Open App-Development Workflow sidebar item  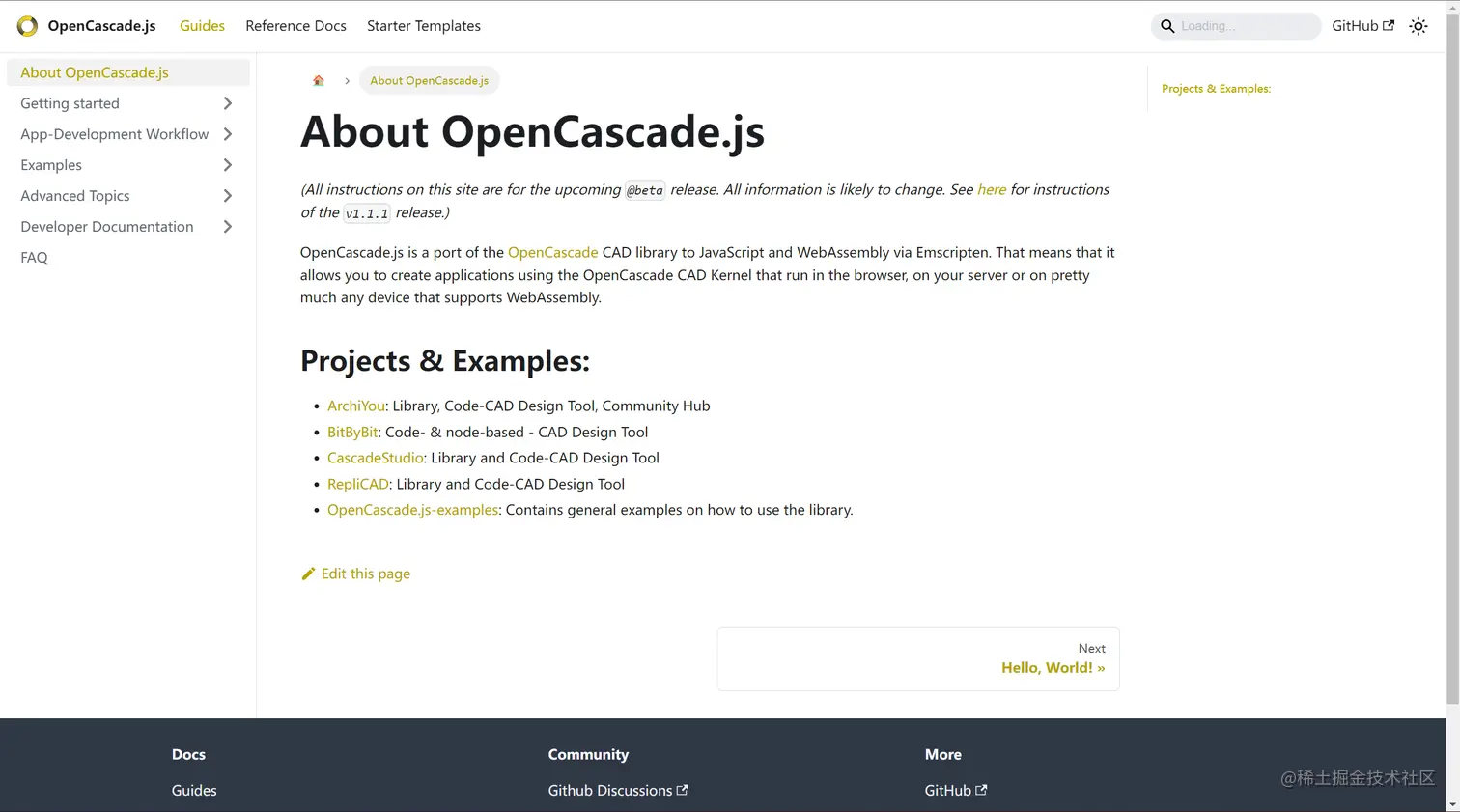pyautogui.click(x=114, y=134)
